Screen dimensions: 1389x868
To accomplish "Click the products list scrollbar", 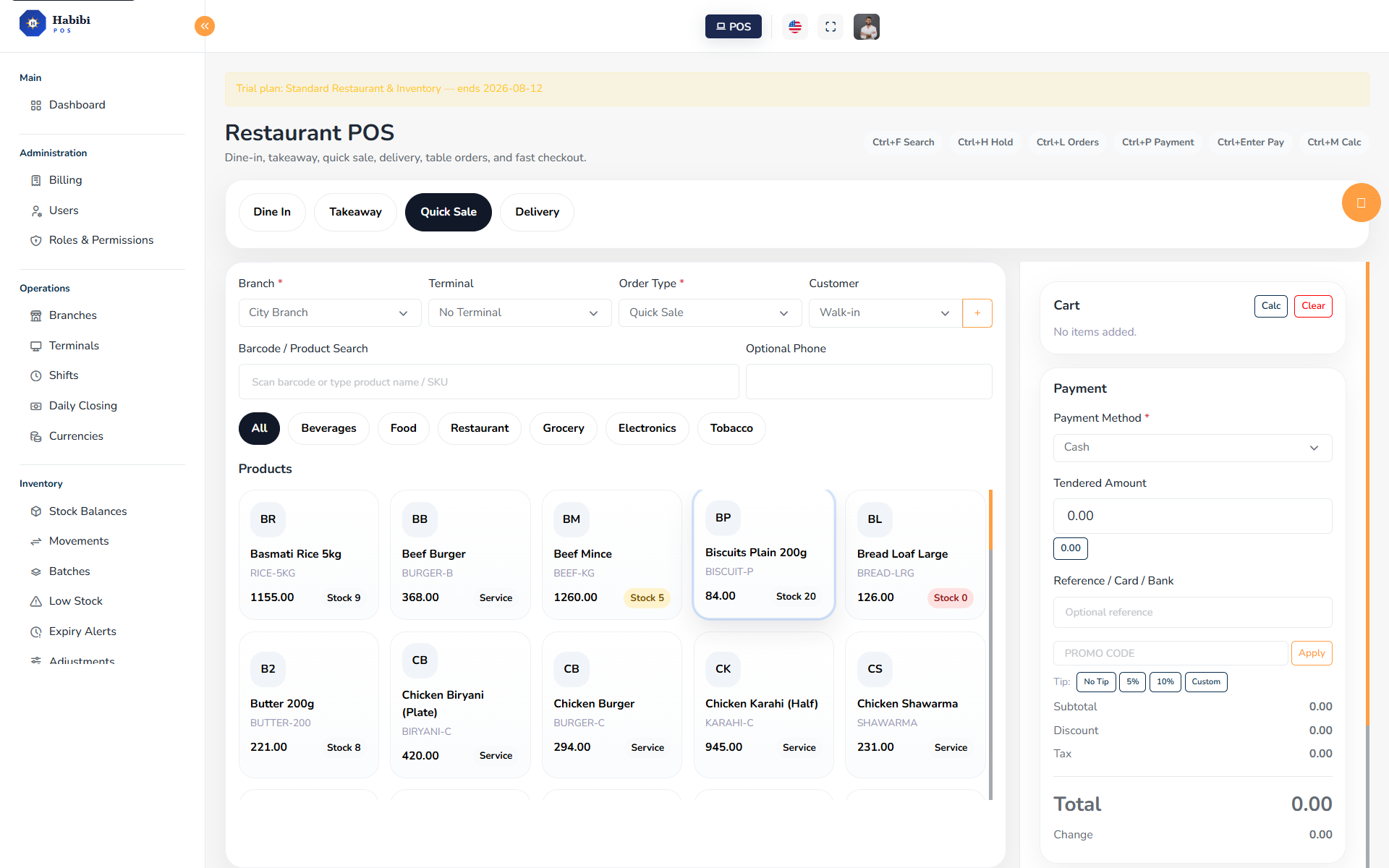I will (990, 644).
